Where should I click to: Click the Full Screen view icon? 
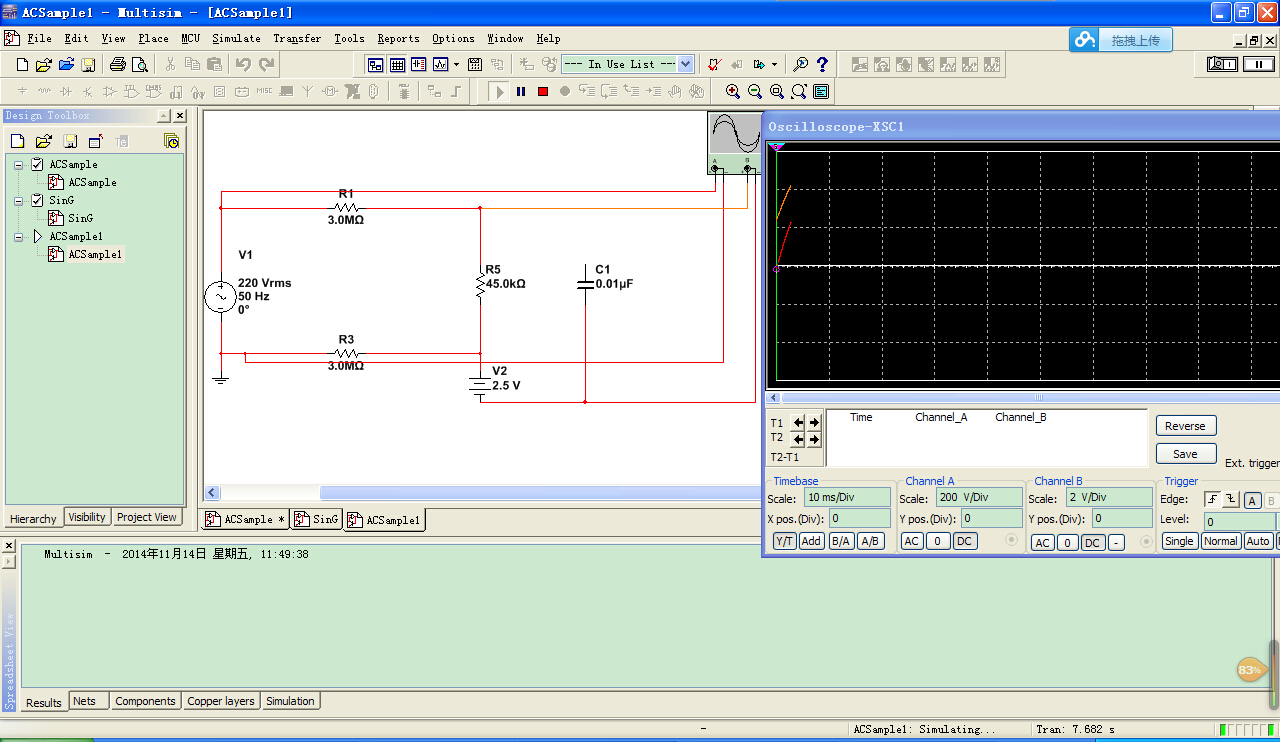pyautogui.click(x=821, y=91)
